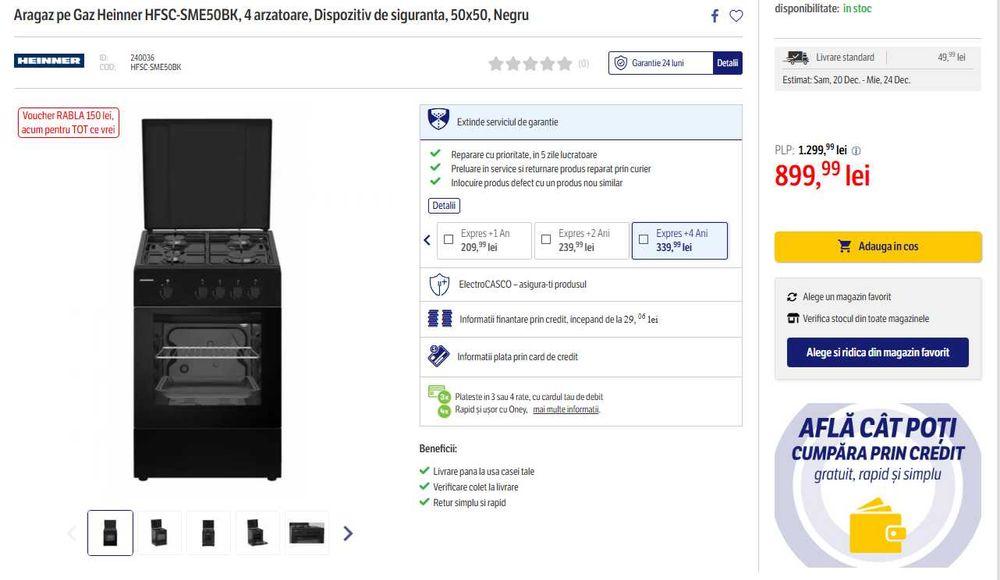Click the credit financing coins icon
Screen dimensions: 1000x580
(x=439, y=318)
